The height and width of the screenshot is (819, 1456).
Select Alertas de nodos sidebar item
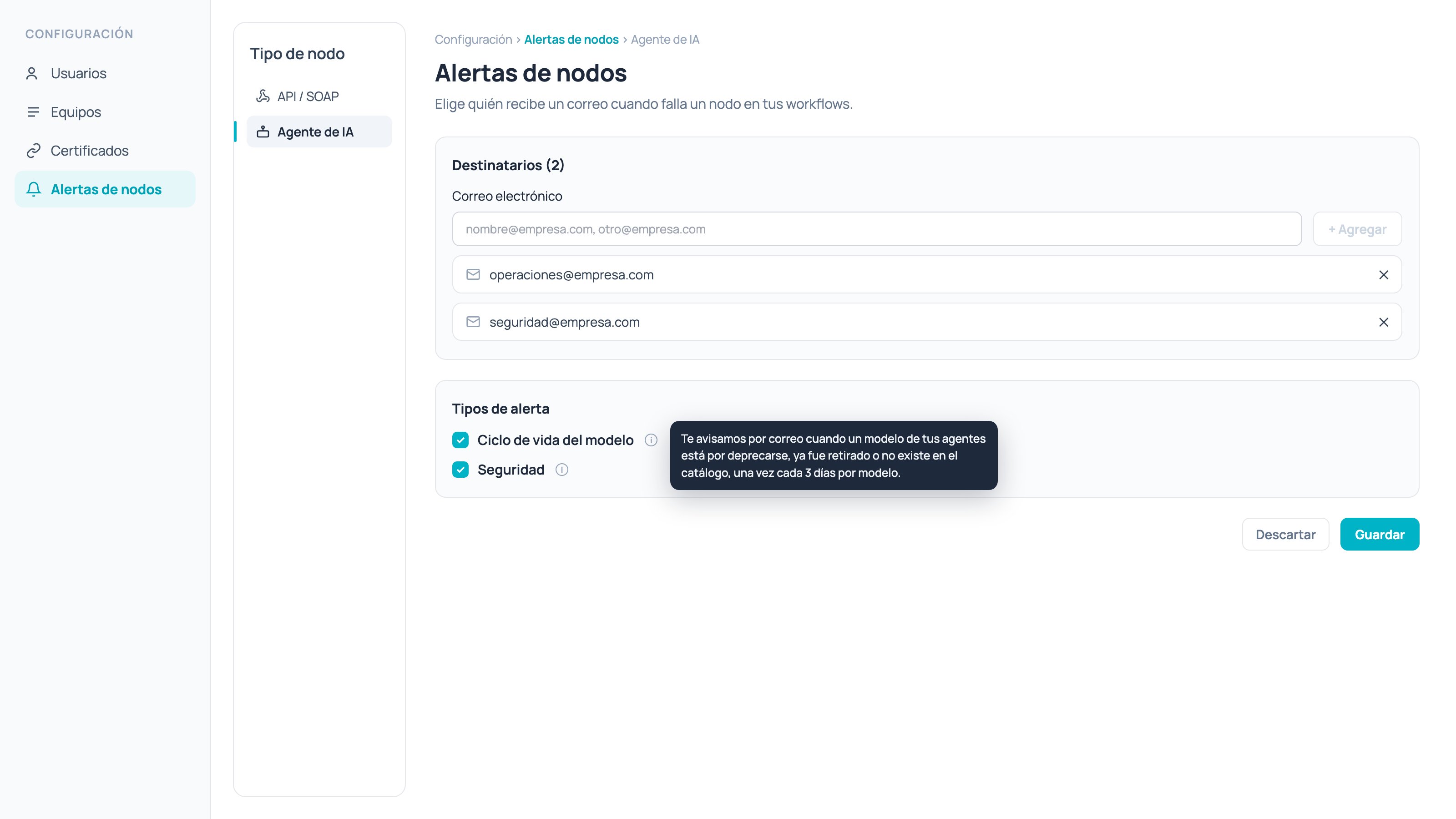click(105, 189)
